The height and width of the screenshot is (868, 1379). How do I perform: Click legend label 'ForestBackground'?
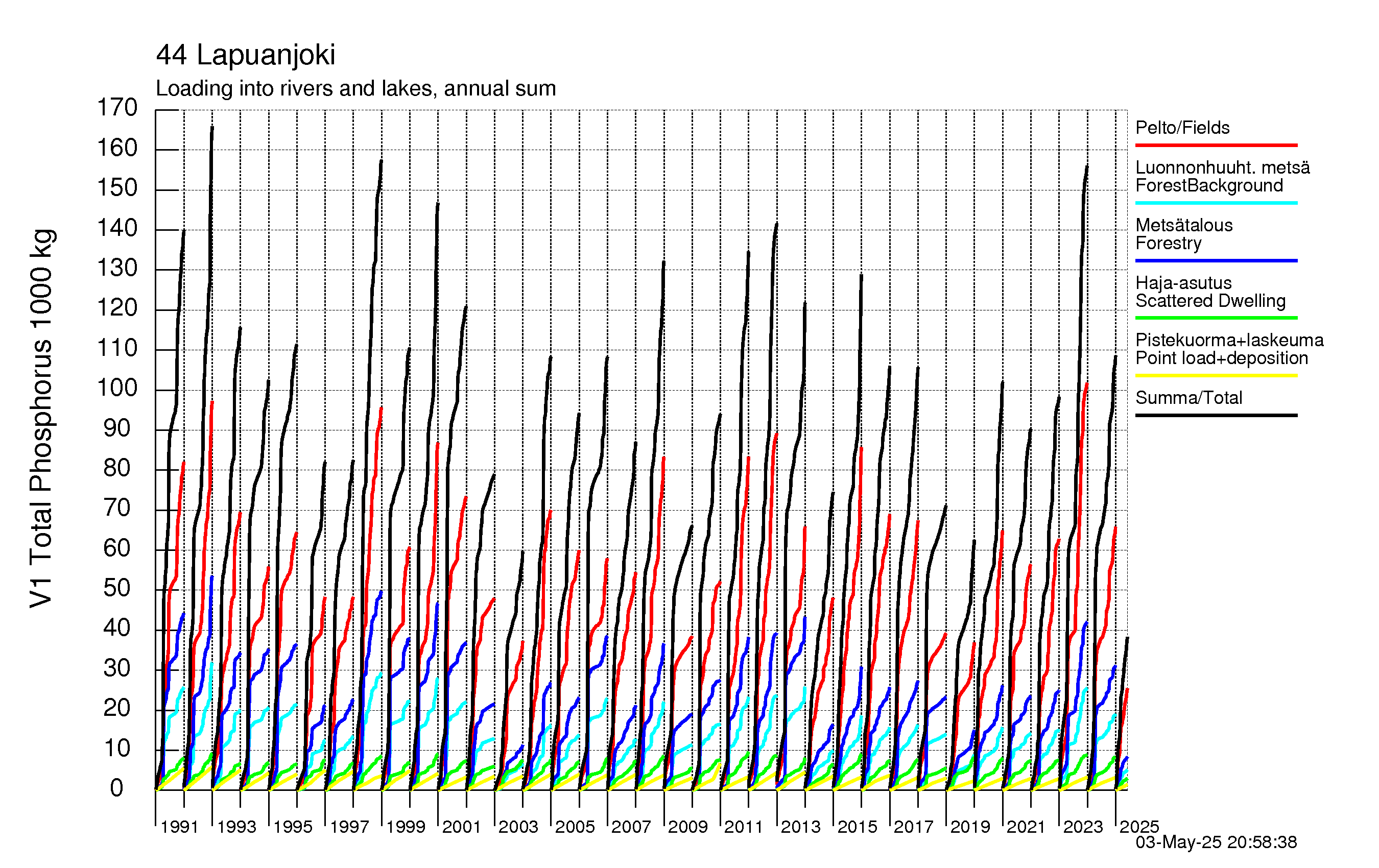[1209, 185]
